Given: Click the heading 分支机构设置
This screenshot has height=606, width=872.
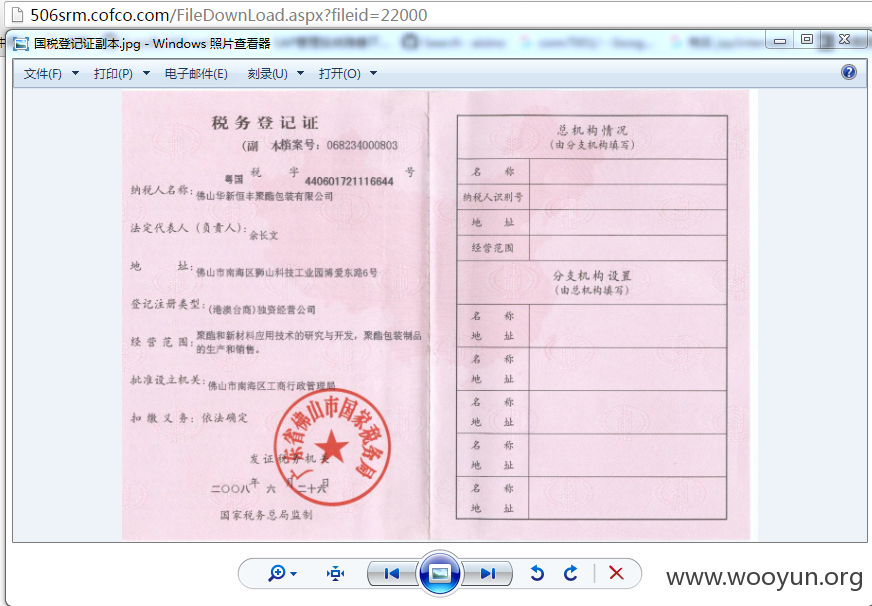Looking at the screenshot, I should pos(592,276).
